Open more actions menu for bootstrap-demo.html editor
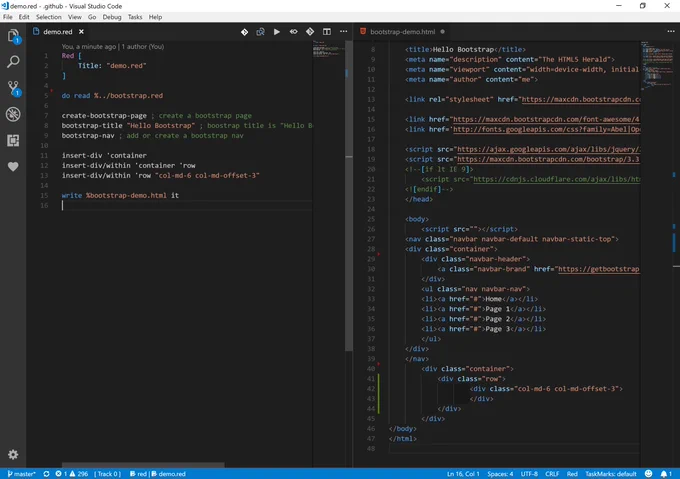 coord(670,32)
